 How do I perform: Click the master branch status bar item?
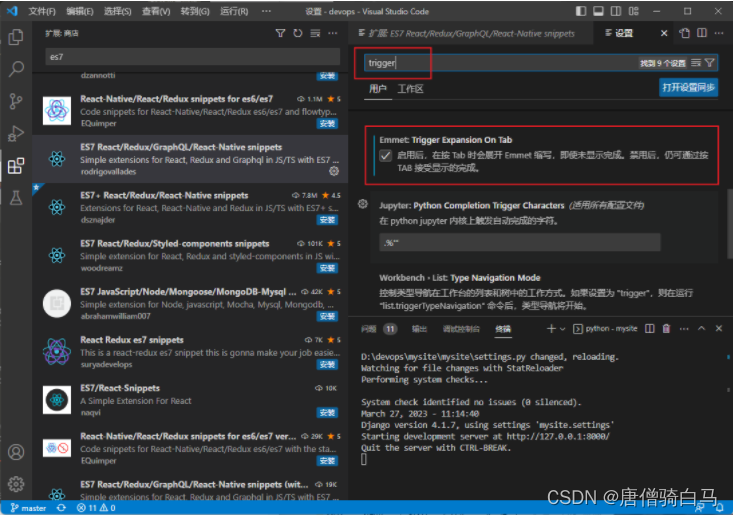29,508
